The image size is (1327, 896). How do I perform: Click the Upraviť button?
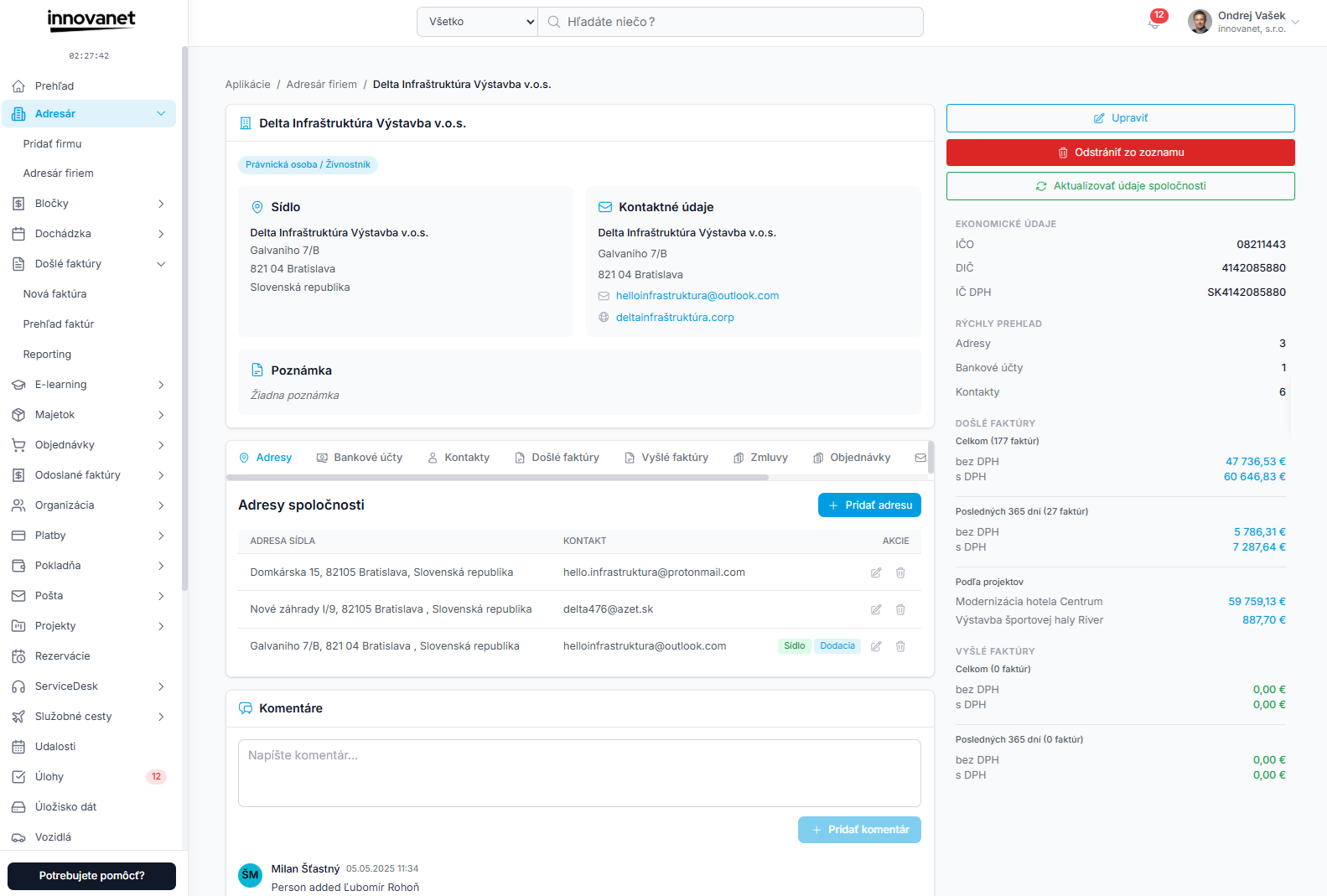coord(1120,118)
